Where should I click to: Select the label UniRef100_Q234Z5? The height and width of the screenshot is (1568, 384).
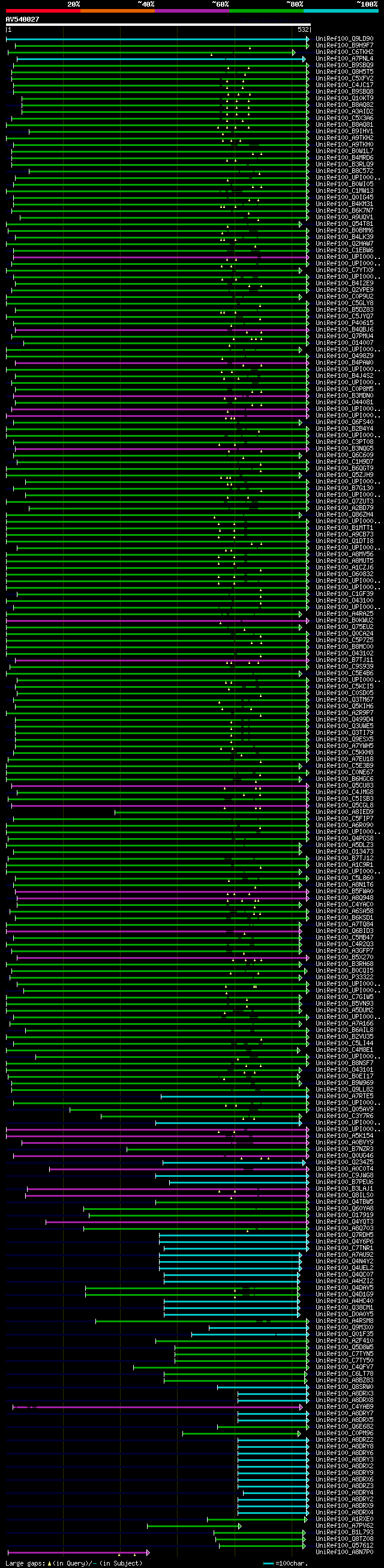(x=344, y=1162)
